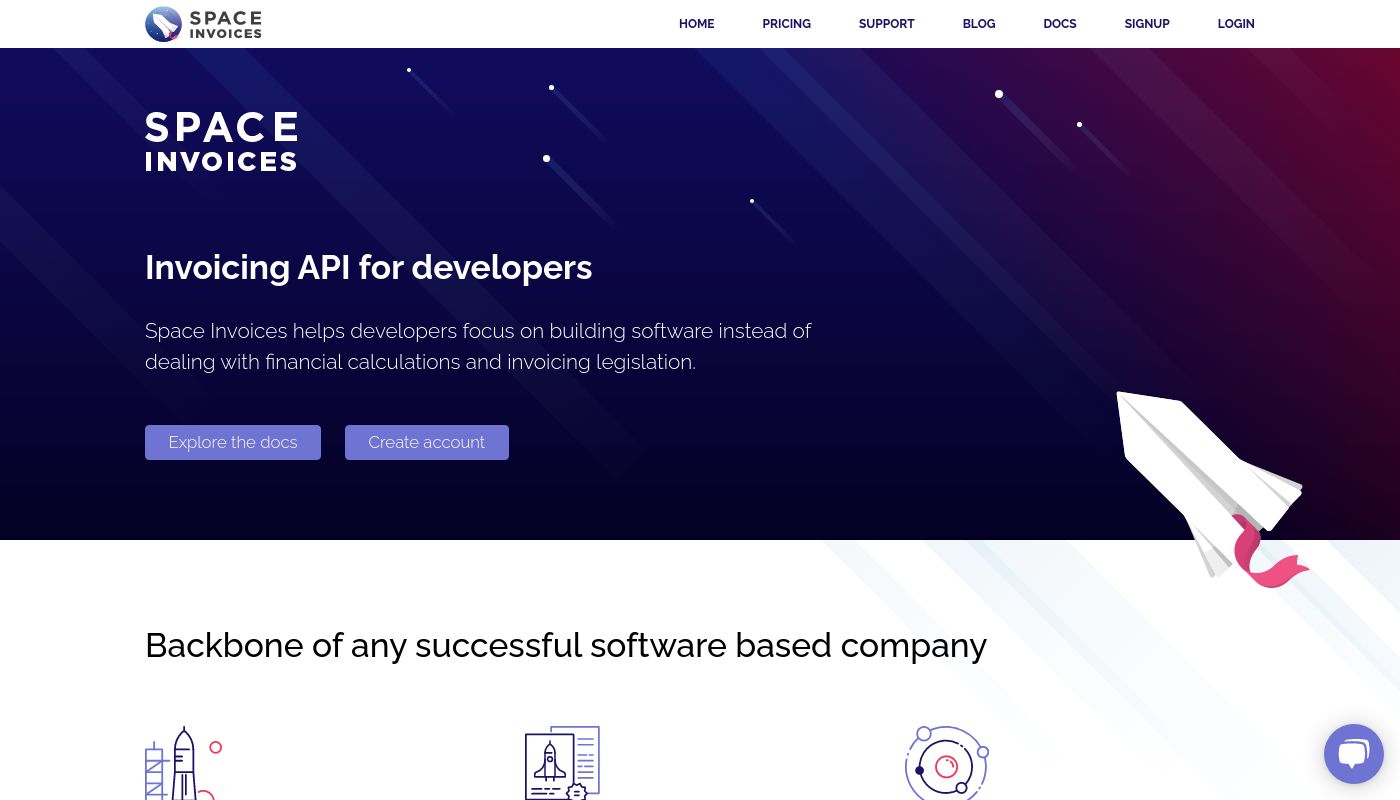Click the orbiting planets icon
This screenshot has width=1400, height=800.
[x=947, y=763]
